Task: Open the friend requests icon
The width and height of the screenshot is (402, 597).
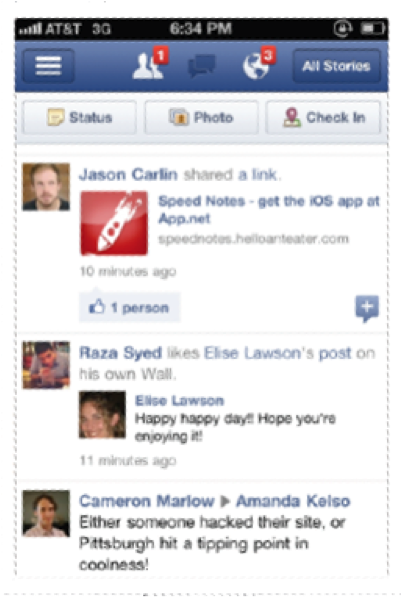Action: 148,65
